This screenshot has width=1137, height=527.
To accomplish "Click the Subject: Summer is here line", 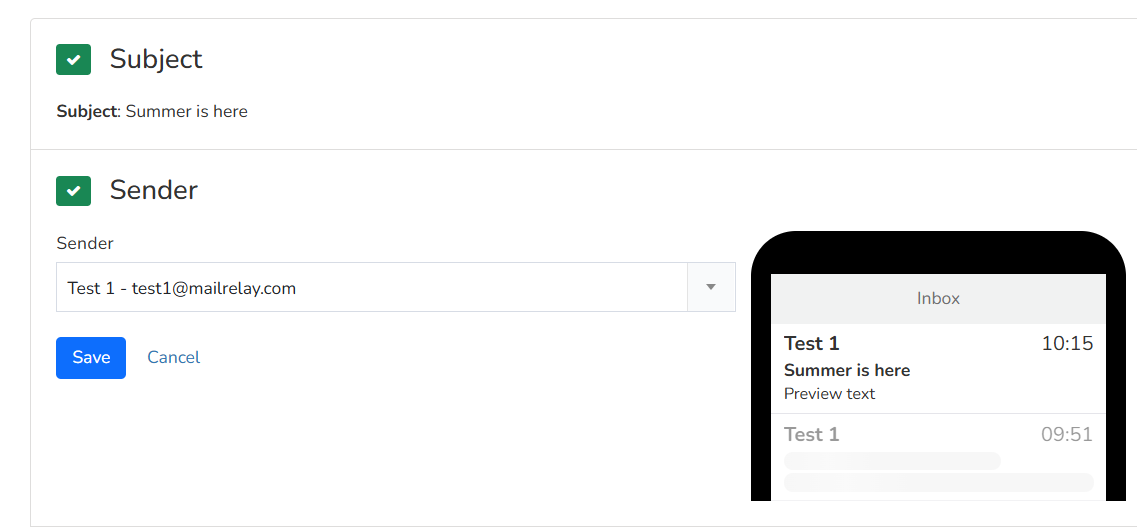I will pyautogui.click(x=152, y=112).
